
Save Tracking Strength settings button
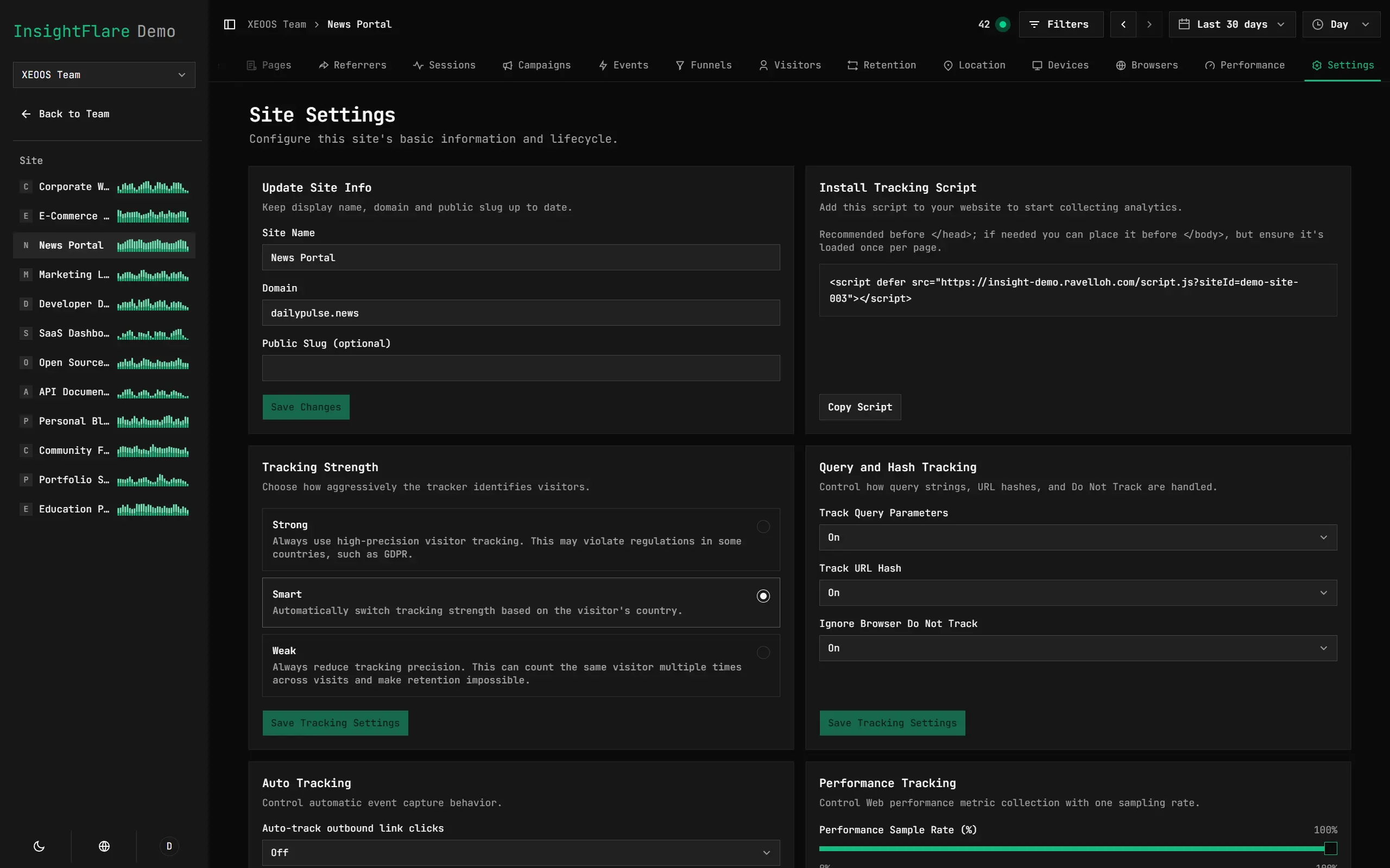click(x=336, y=723)
